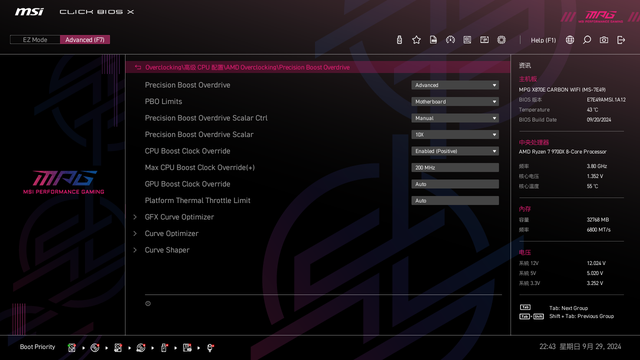
Task: Select the Precision Boost Overdrive row label
Action: coord(187,85)
